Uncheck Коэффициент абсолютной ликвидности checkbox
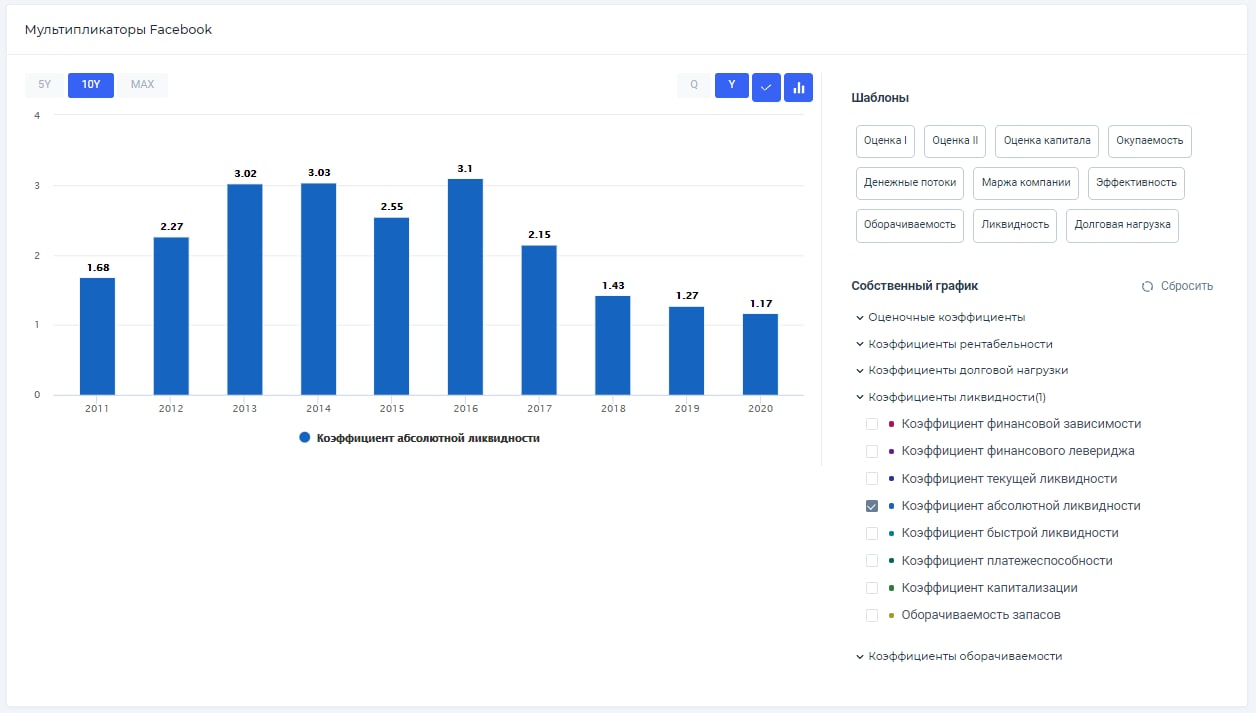 pos(872,506)
